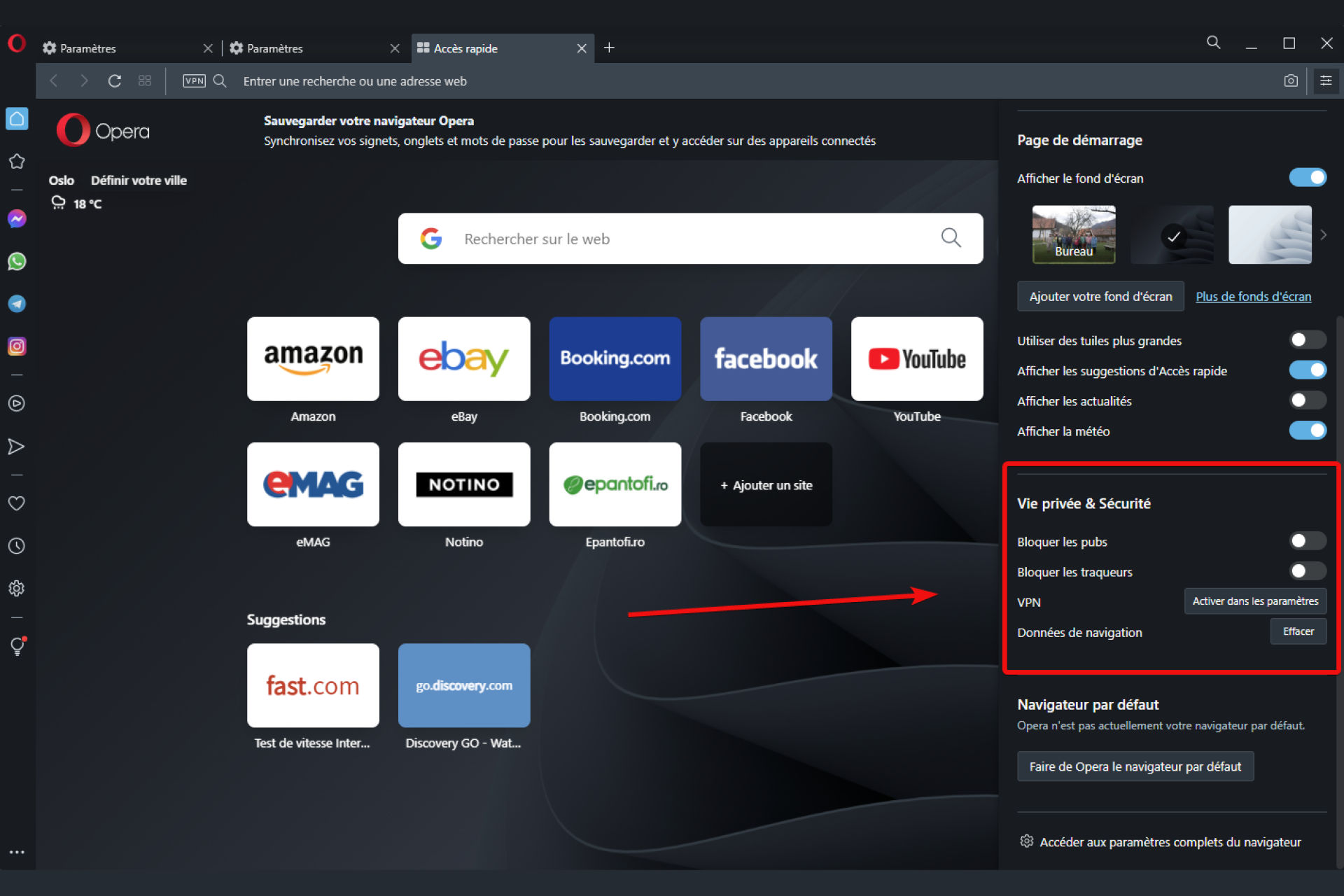1344x896 pixels.
Task: Disable Afficher la météo
Action: click(x=1308, y=430)
